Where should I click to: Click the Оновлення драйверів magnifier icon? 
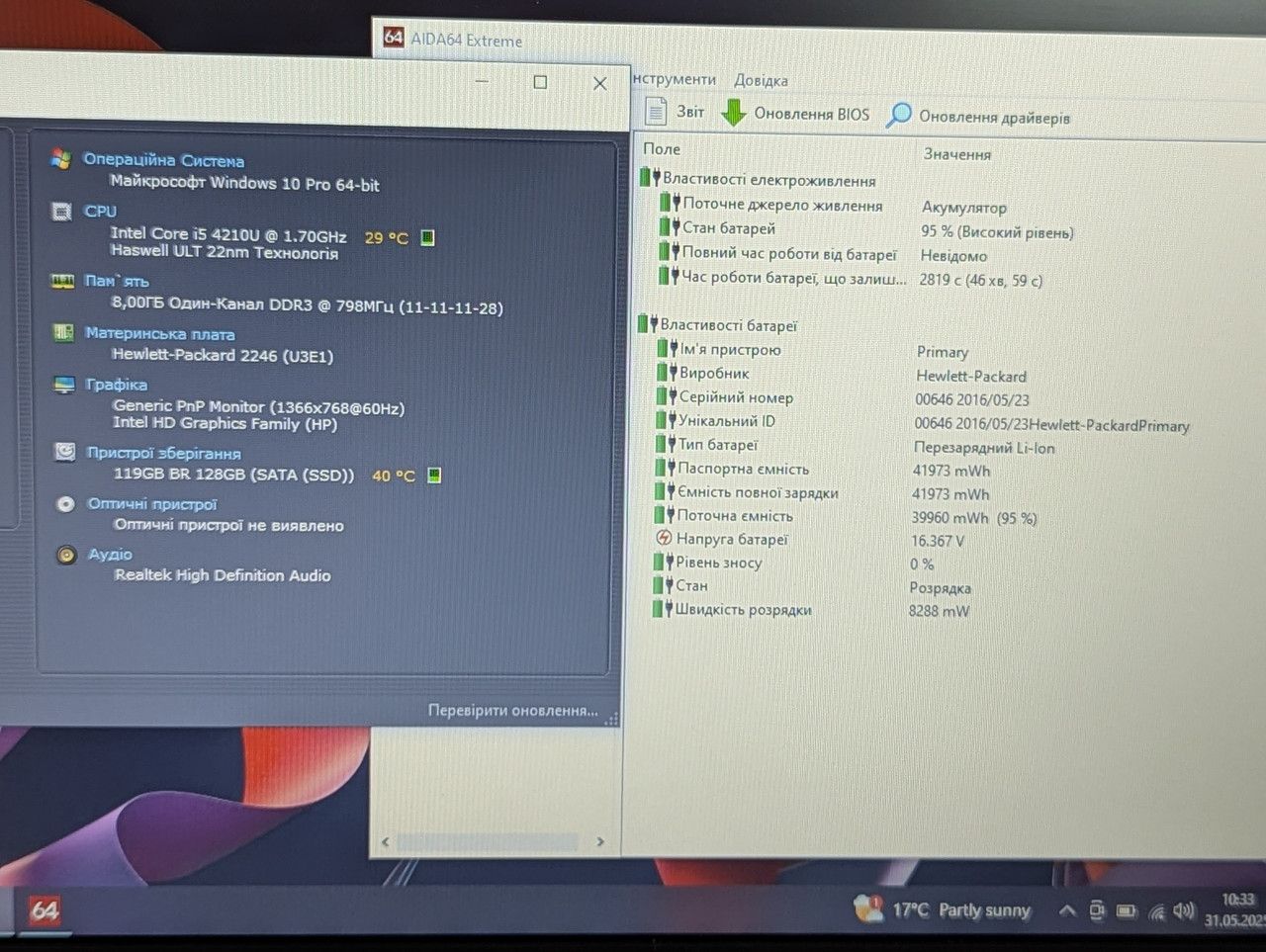pos(898,116)
